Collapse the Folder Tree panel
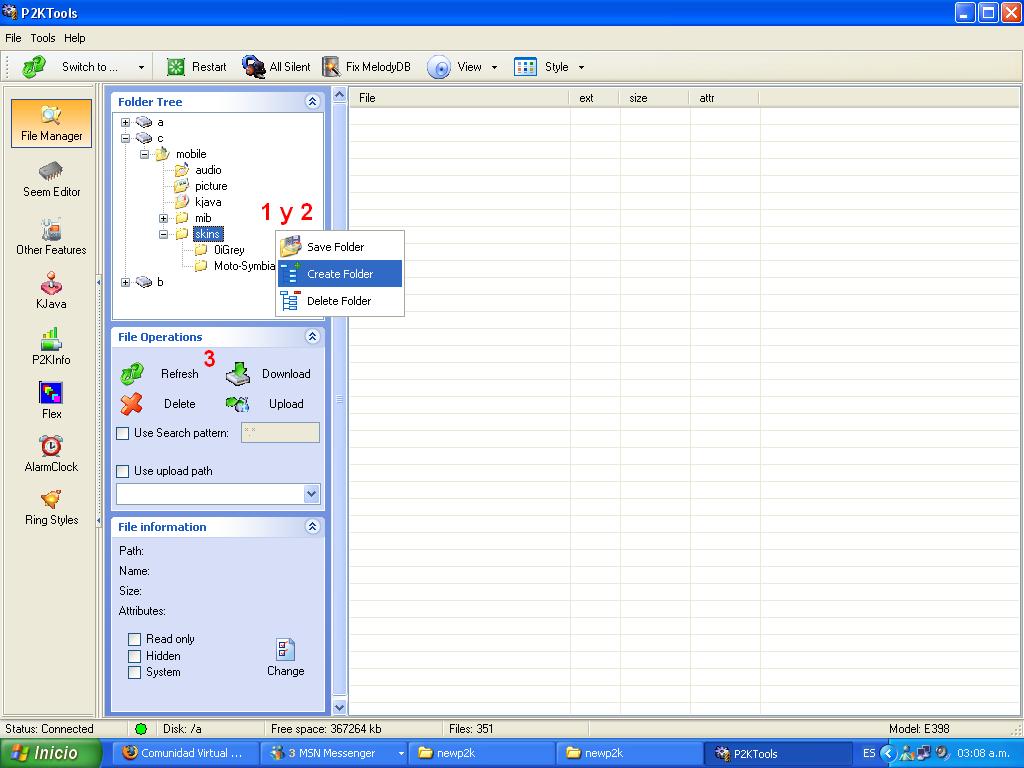This screenshot has width=1024, height=768. tap(312, 101)
